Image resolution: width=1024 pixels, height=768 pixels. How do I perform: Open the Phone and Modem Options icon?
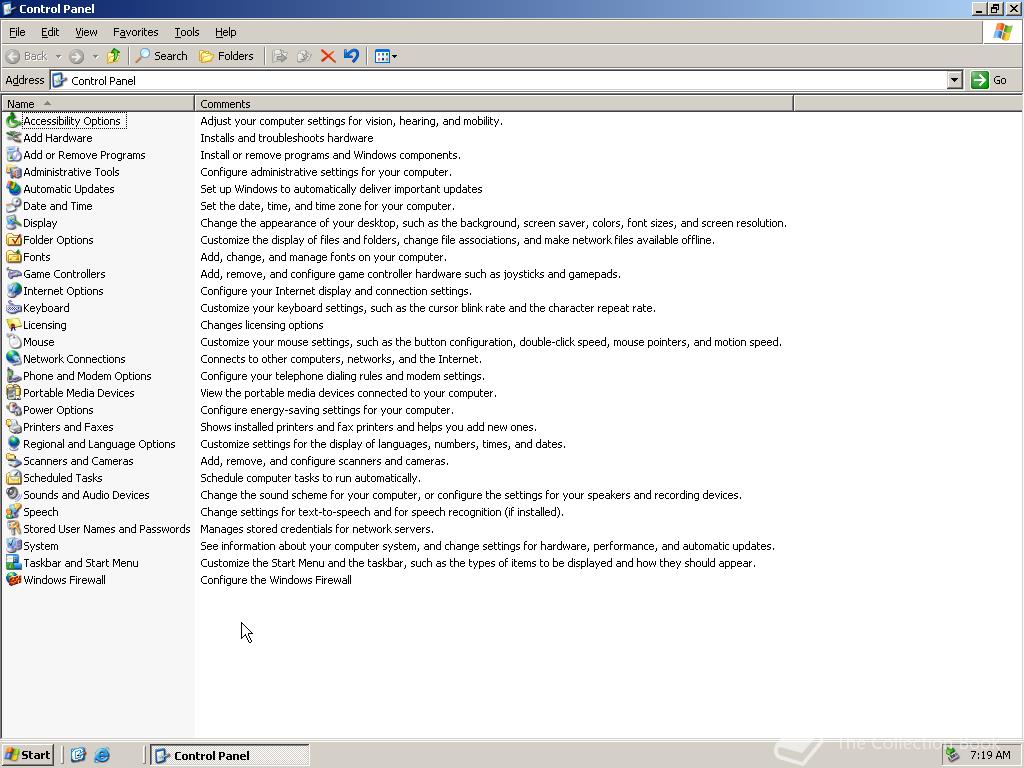(13, 376)
